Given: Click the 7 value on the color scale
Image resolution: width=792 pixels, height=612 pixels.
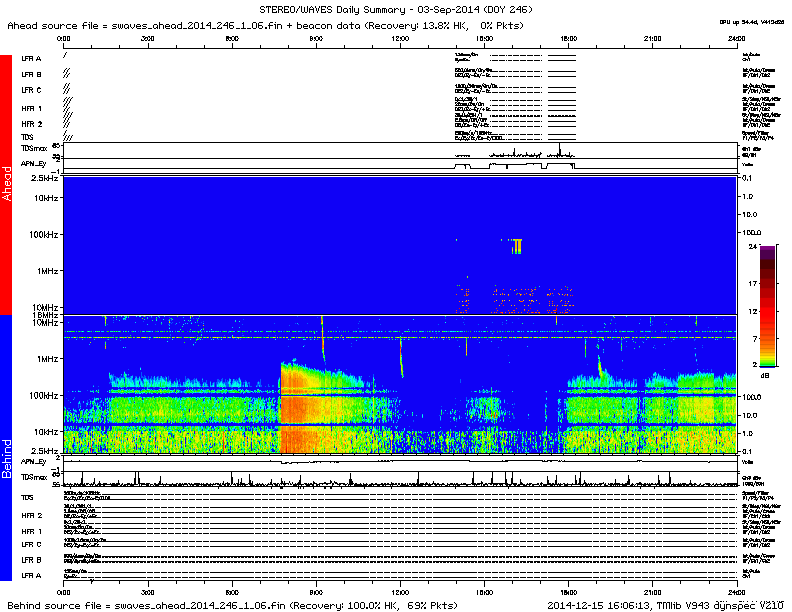Looking at the screenshot, I should (x=755, y=338).
